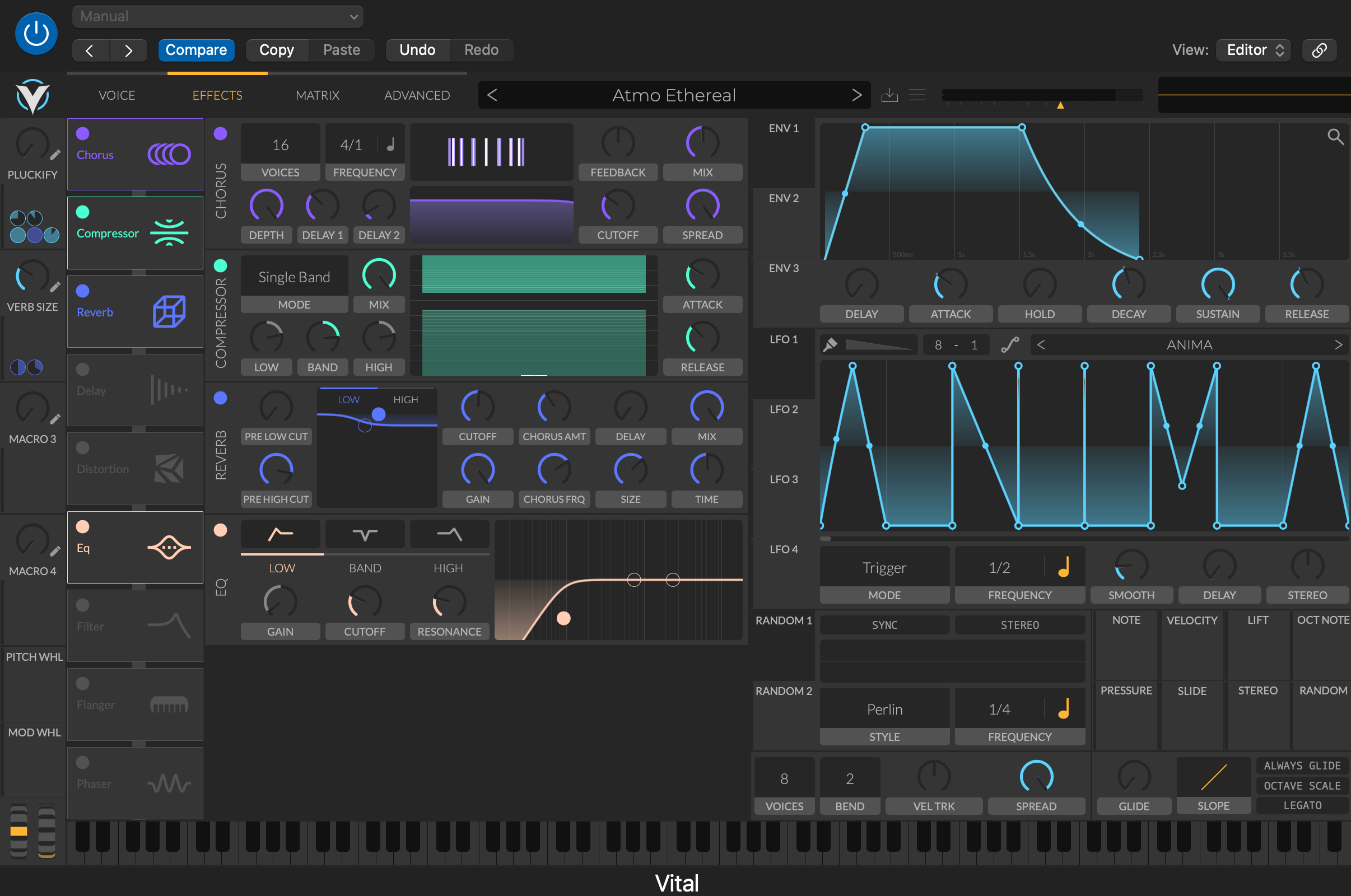Click the Vital logo icon
The image size is (1351, 896).
click(x=32, y=96)
